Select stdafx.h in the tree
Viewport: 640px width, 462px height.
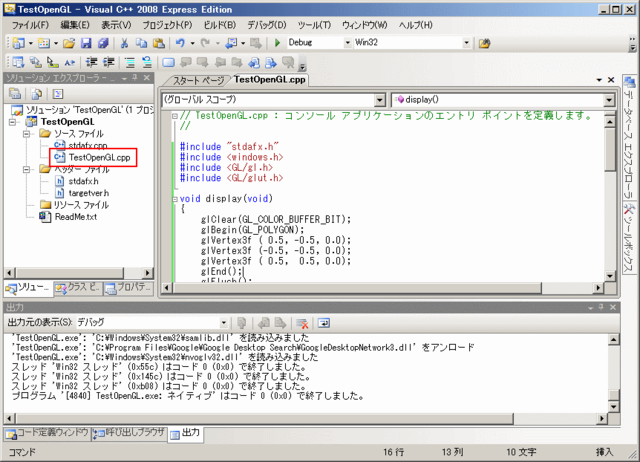[83, 181]
